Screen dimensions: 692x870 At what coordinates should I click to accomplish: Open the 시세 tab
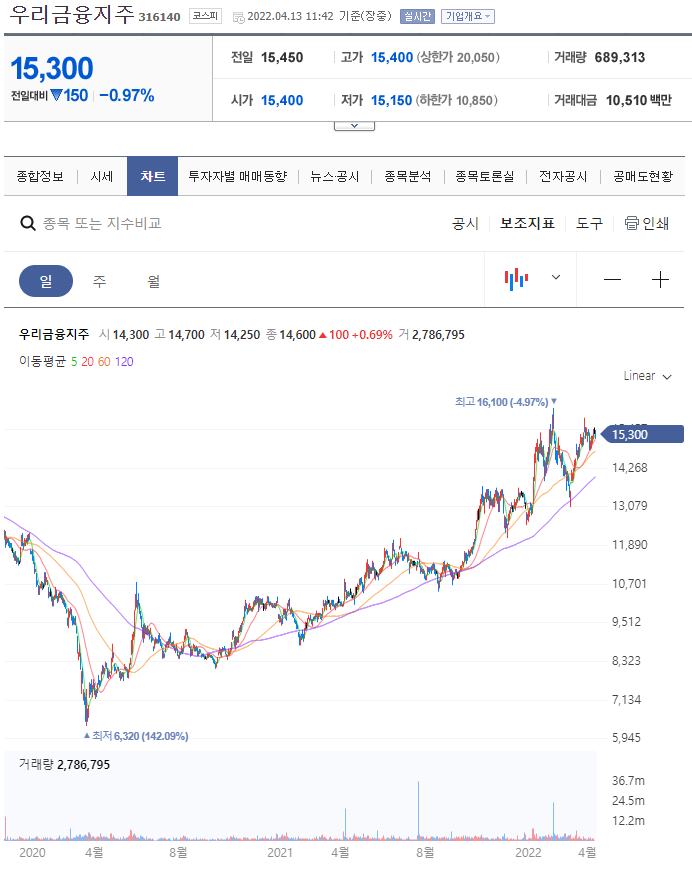click(x=102, y=176)
